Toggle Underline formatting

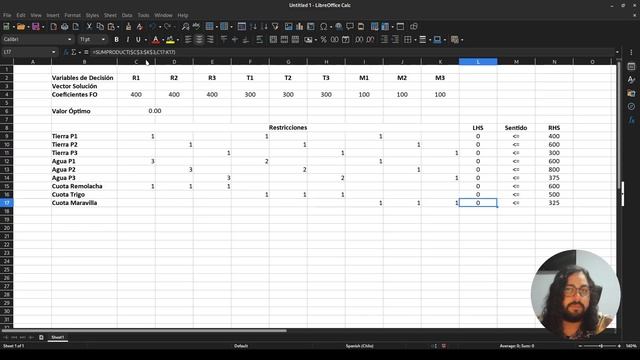[138, 40]
